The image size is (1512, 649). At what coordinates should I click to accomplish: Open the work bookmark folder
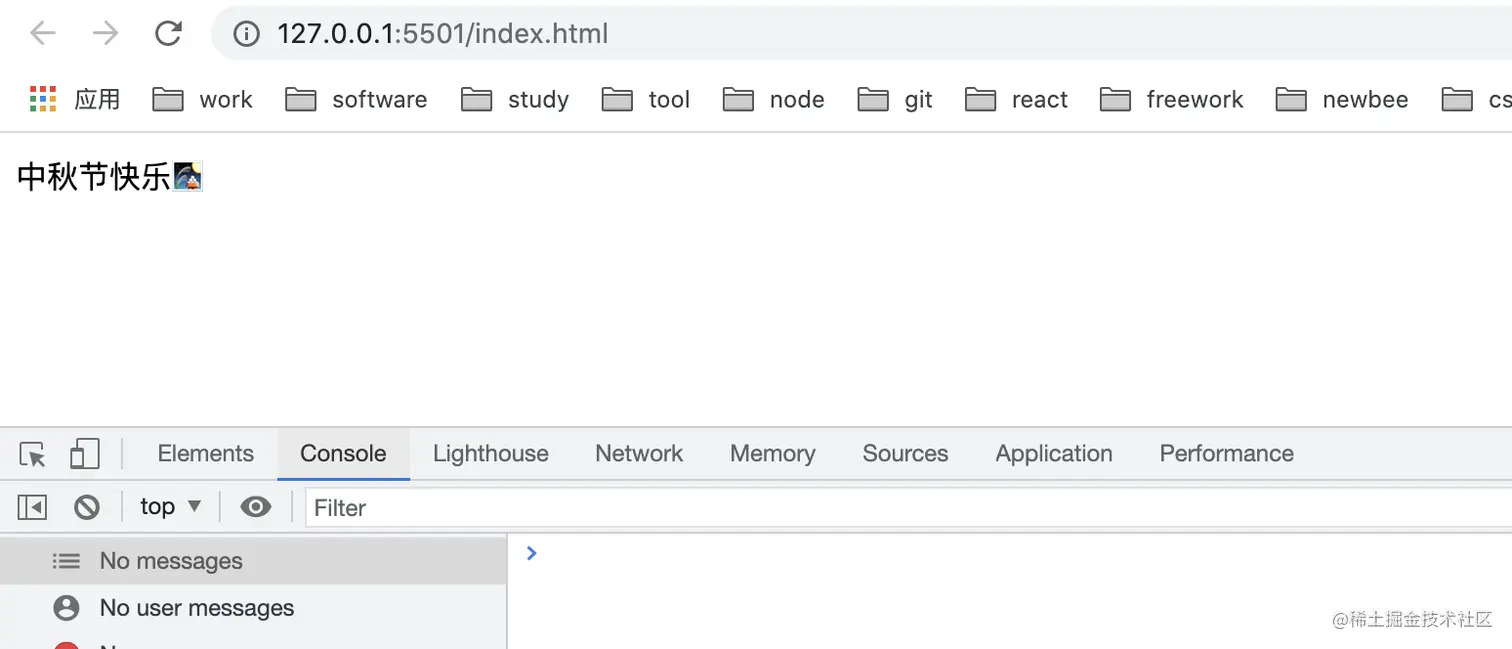[202, 99]
